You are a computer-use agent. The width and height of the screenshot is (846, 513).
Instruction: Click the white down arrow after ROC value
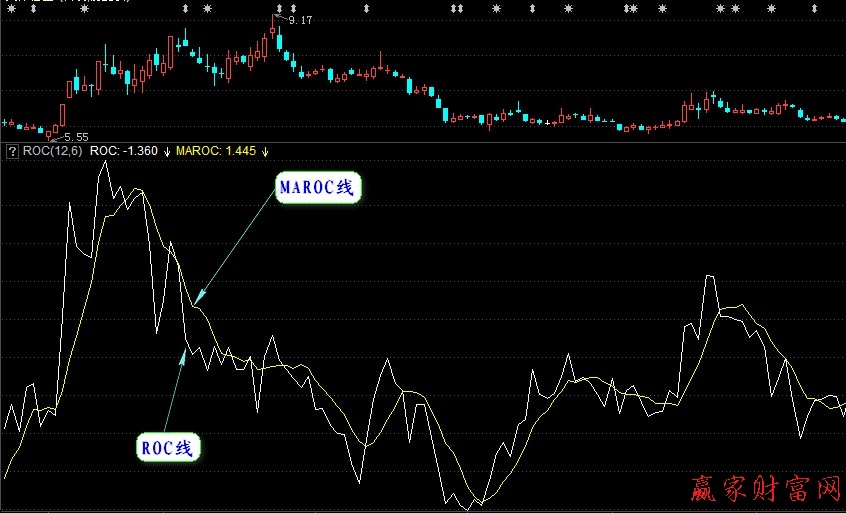click(x=167, y=151)
